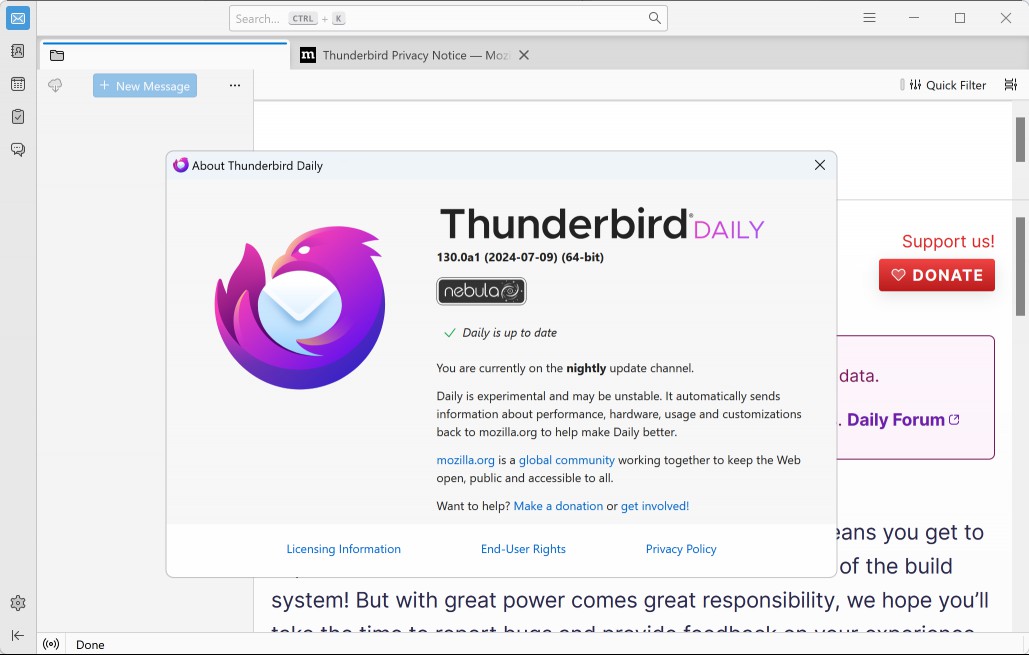Open message list display options icon

coord(1011,85)
